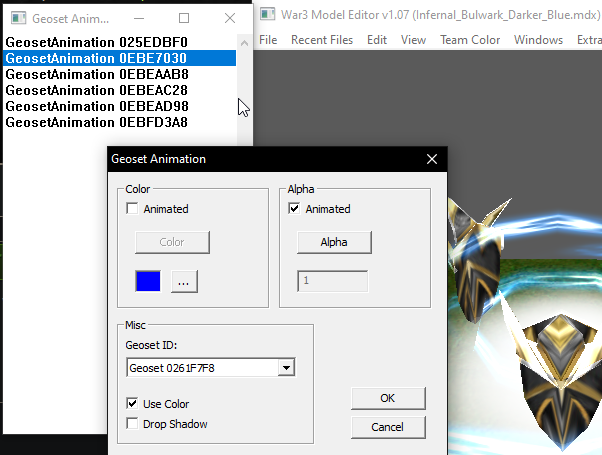The image size is (602, 455).
Task: Open the File menu
Action: pos(268,40)
